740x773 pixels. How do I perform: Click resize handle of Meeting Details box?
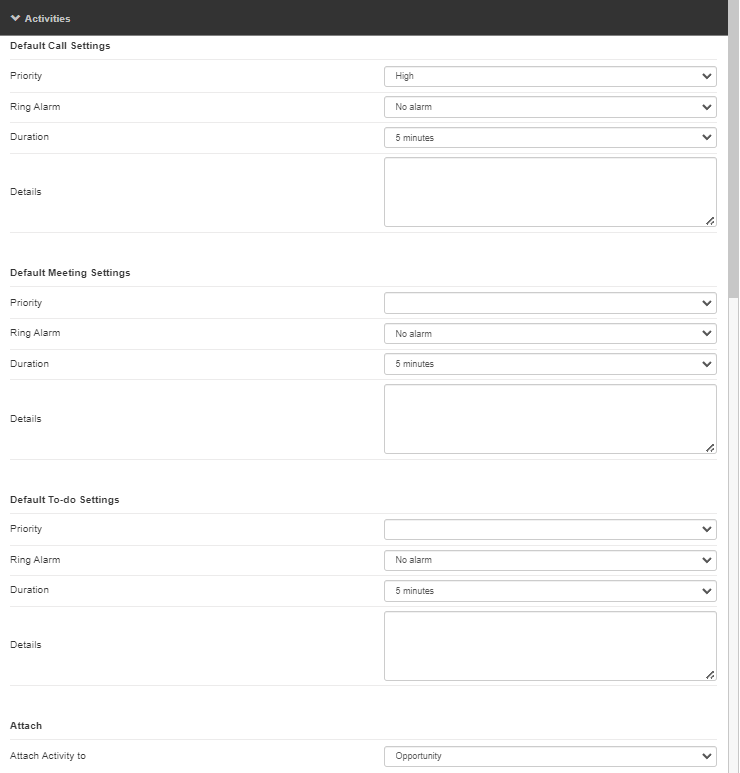[x=710, y=448]
